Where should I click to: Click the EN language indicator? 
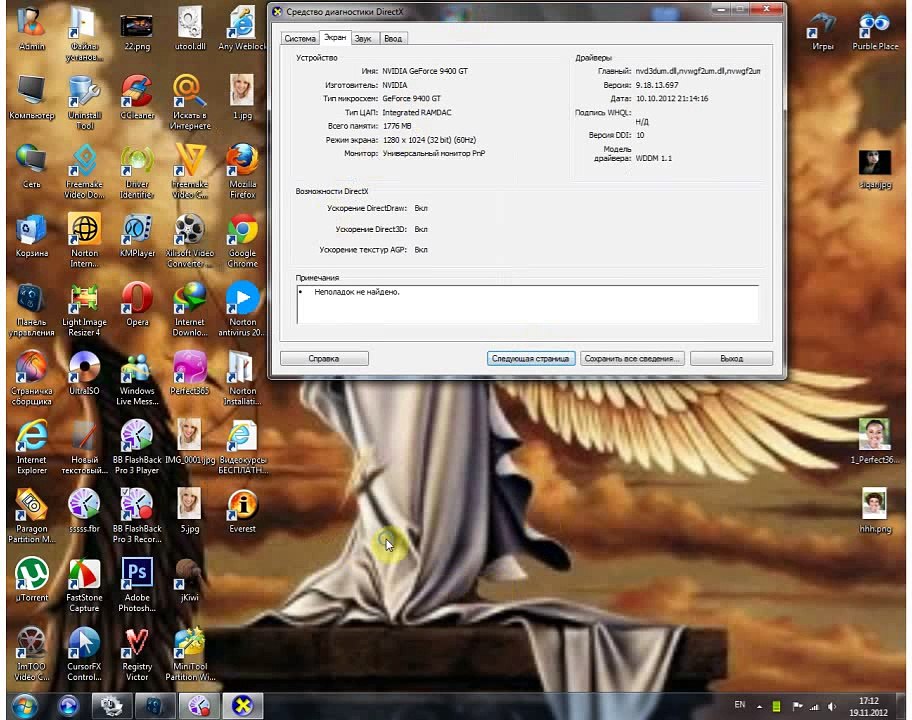pos(740,705)
